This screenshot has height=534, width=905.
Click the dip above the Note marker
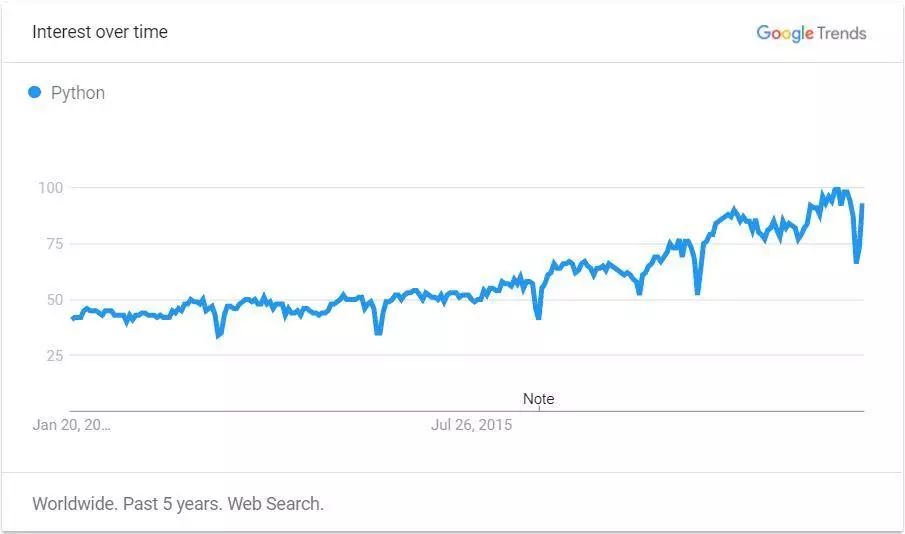coord(538,316)
